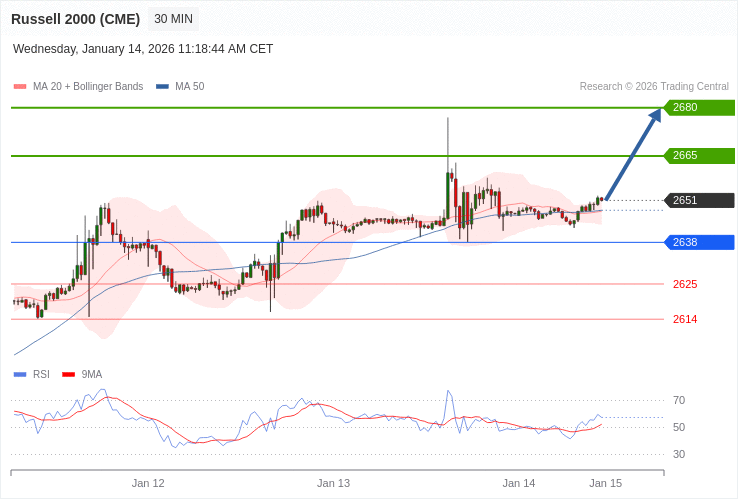Click the 2651 current price tag
Viewport: 738px width, 500px height.
tap(699, 201)
